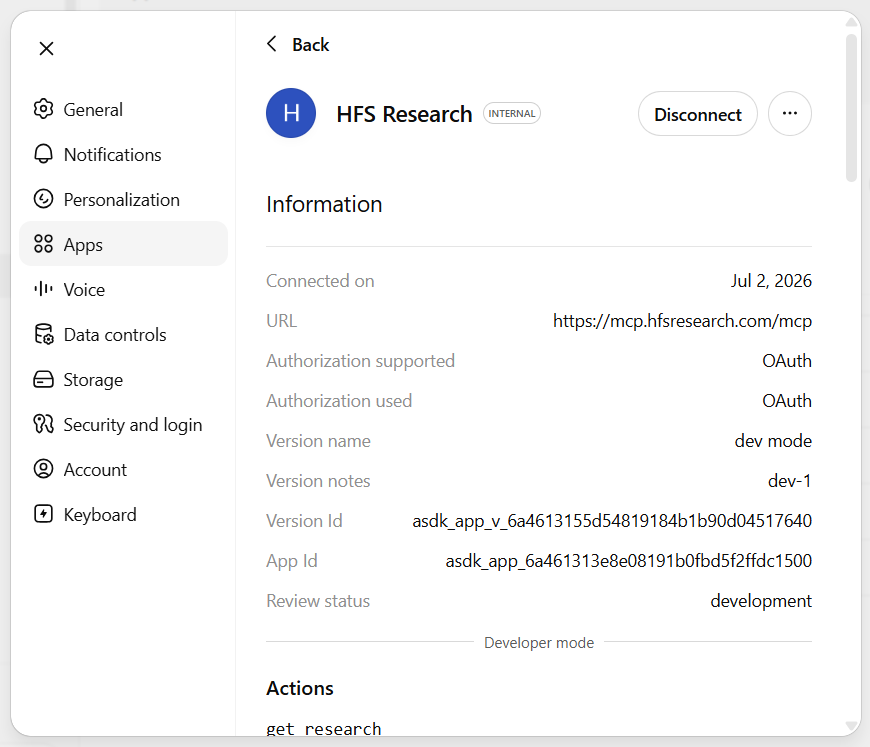
Task: Click the Account person icon
Action: click(43, 469)
